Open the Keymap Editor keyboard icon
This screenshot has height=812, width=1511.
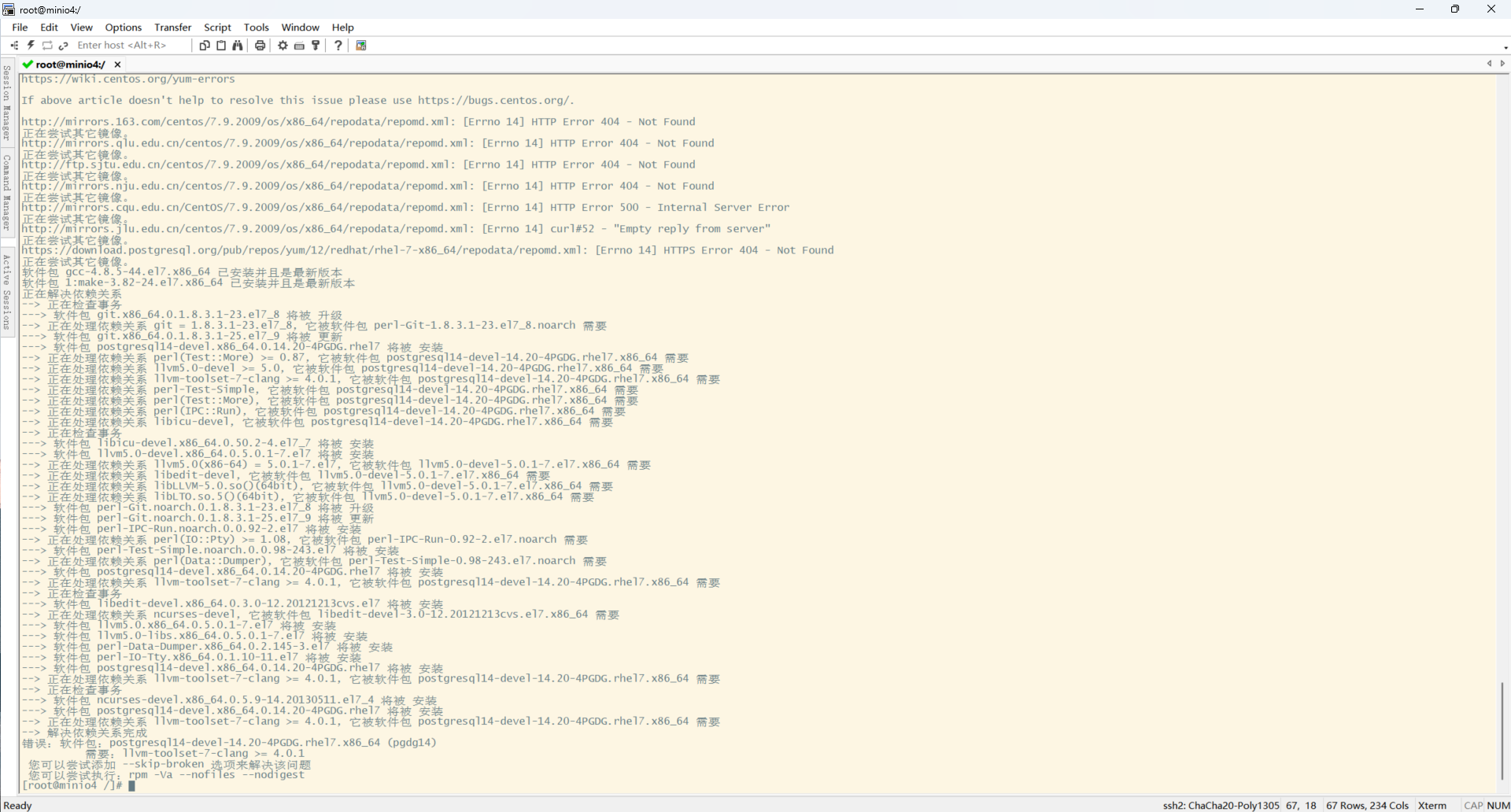pyautogui.click(x=299, y=46)
